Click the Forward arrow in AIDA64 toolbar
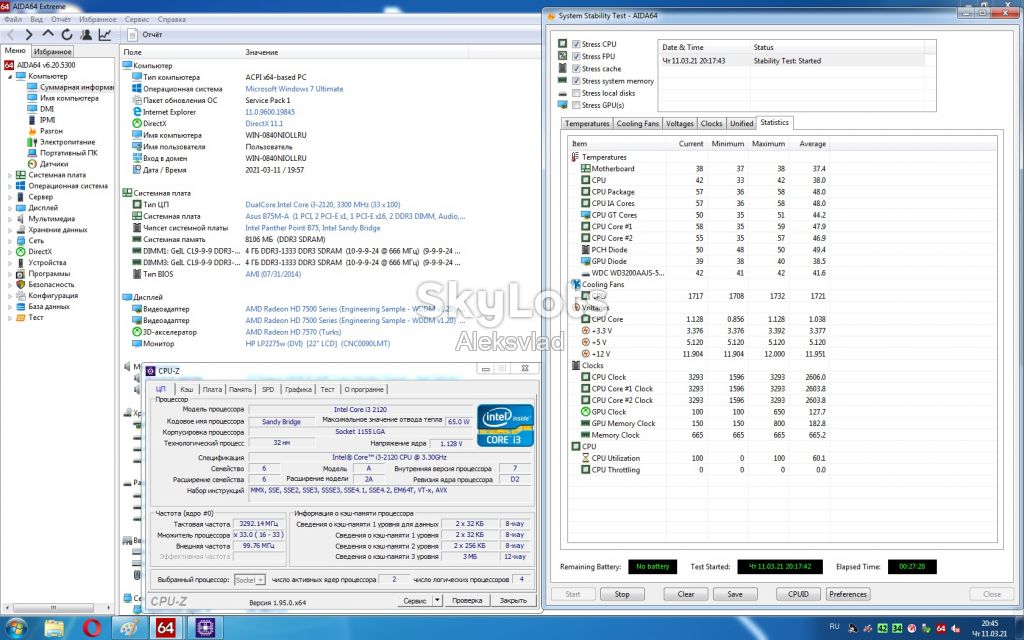 [29, 35]
